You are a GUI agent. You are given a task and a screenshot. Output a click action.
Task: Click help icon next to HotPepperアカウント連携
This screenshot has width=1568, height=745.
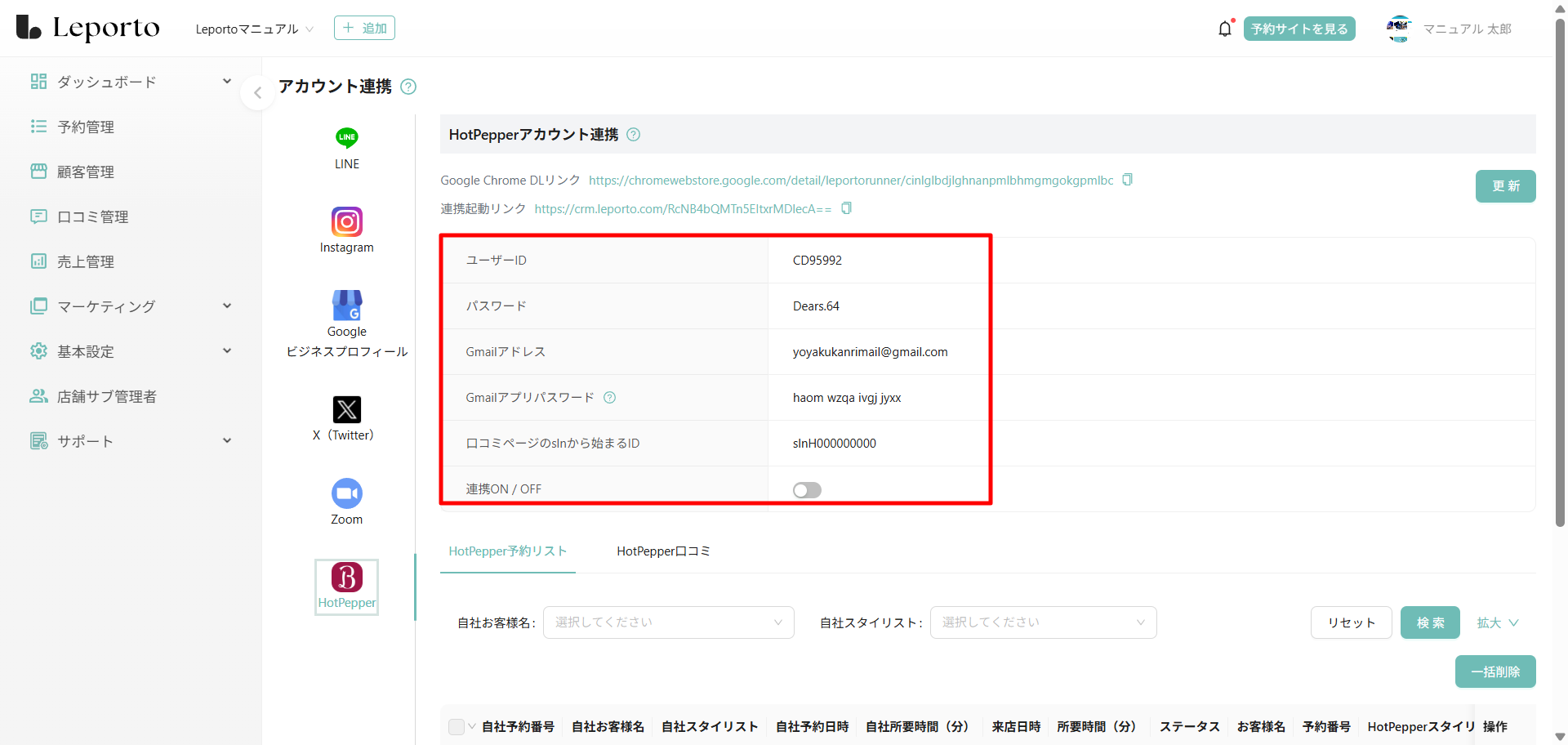tap(633, 135)
